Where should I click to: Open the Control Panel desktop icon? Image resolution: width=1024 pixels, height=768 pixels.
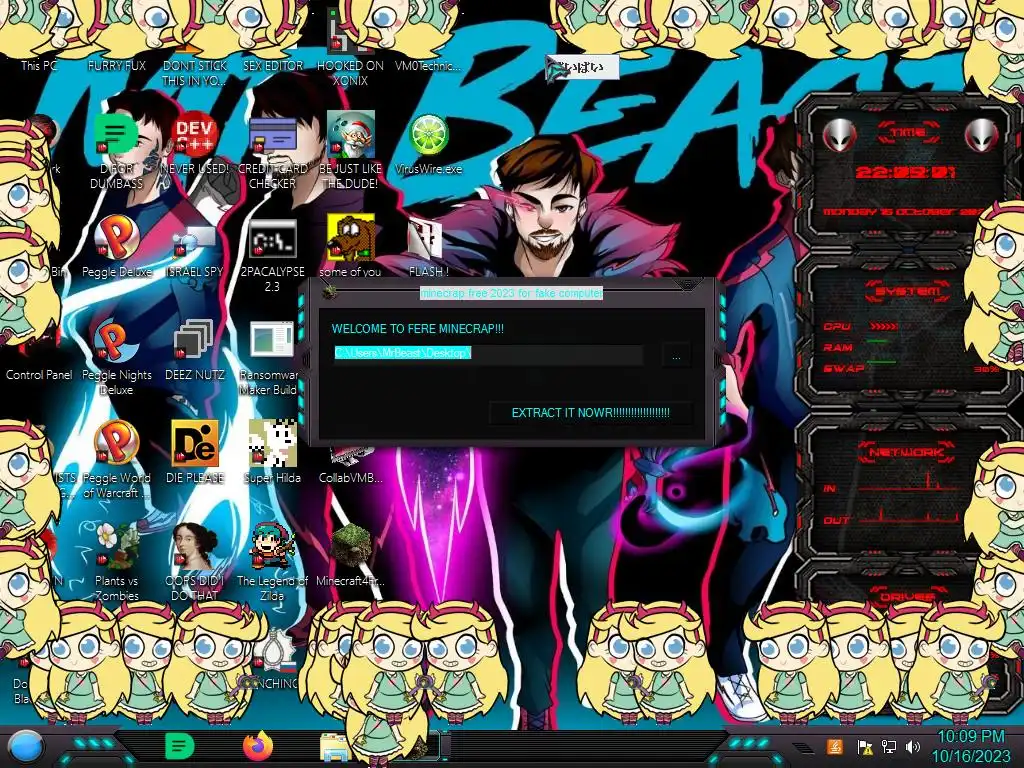[x=39, y=374]
